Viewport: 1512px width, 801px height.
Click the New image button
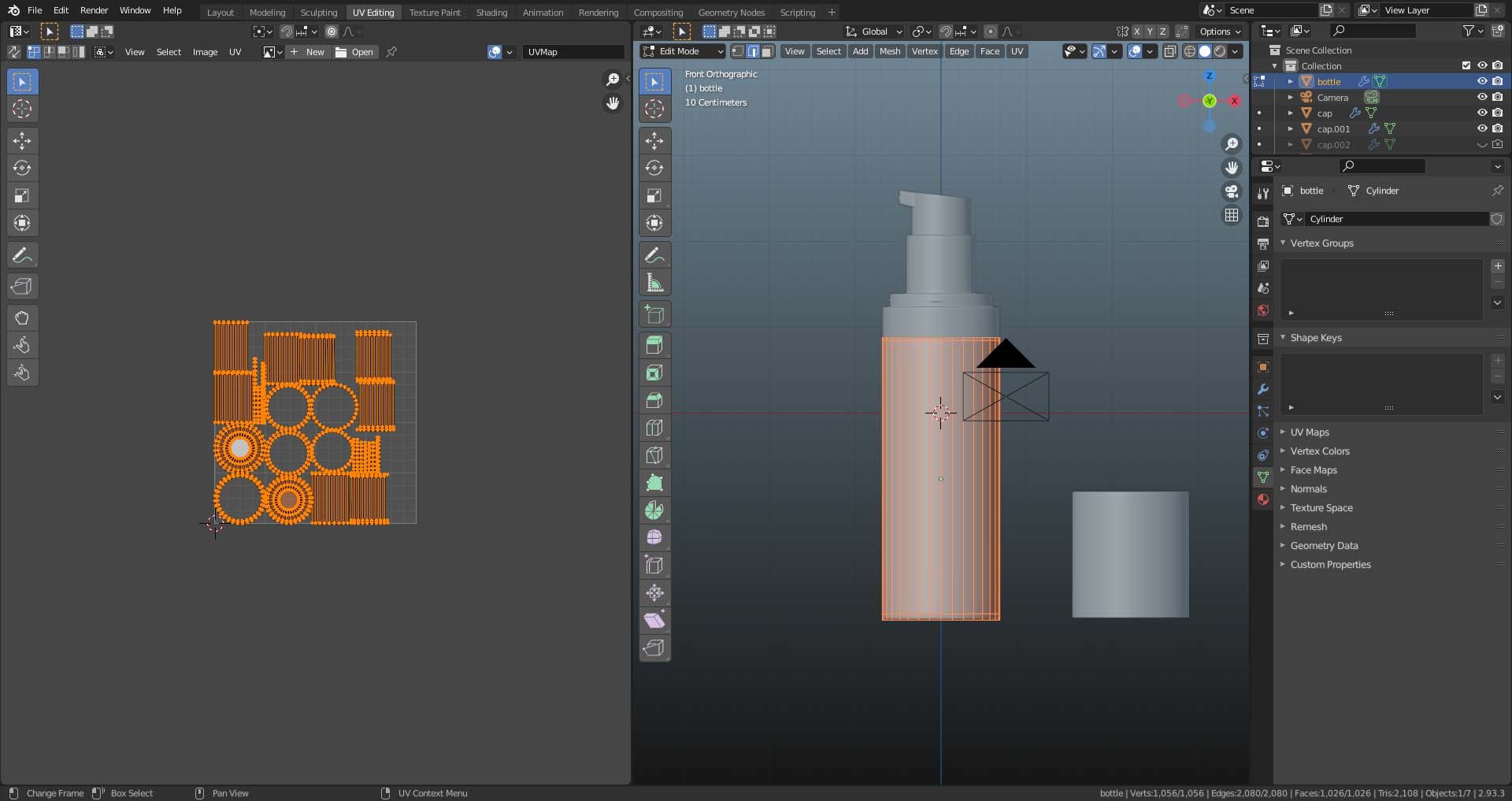click(x=308, y=52)
